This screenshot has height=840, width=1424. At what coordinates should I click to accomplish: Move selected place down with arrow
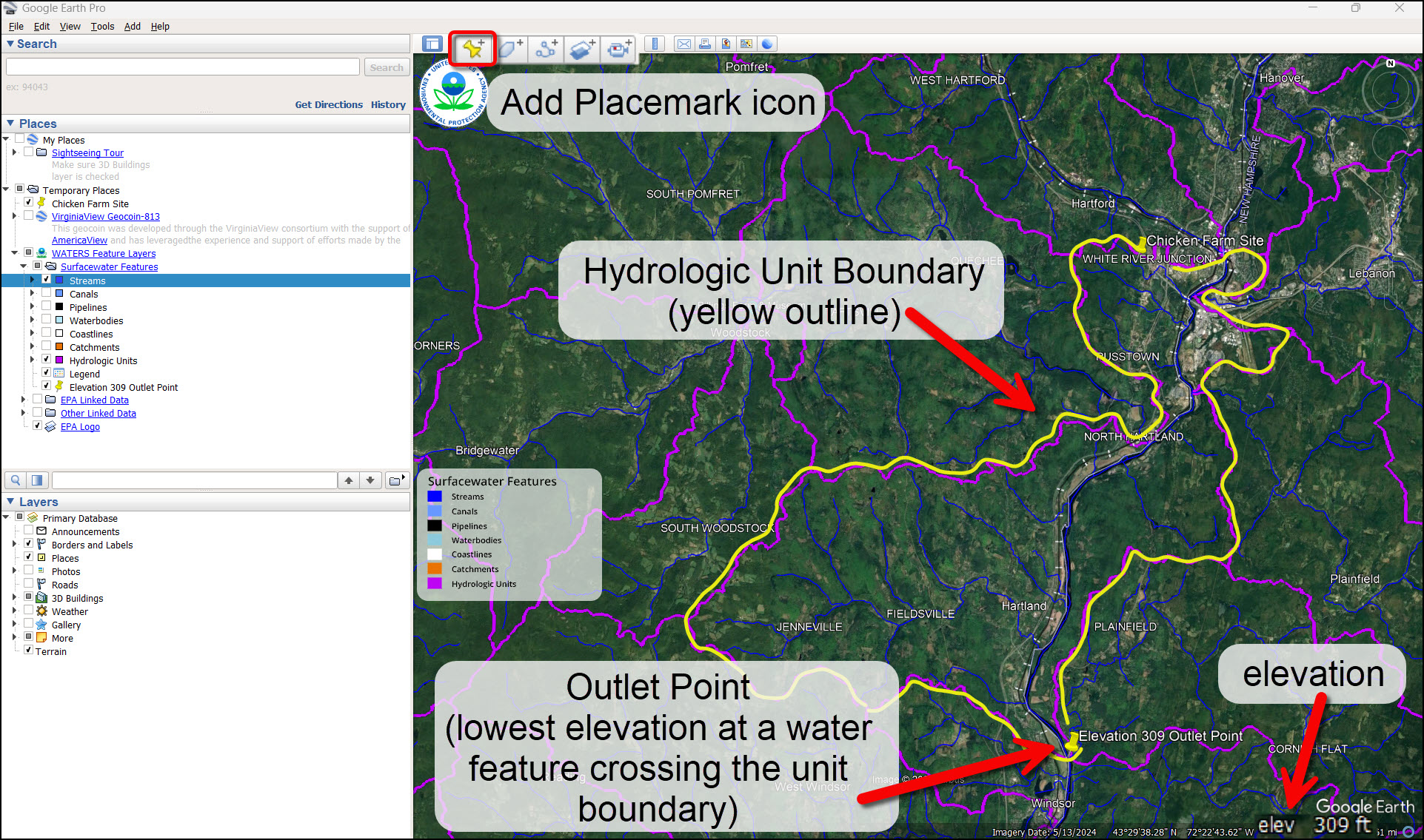370,480
